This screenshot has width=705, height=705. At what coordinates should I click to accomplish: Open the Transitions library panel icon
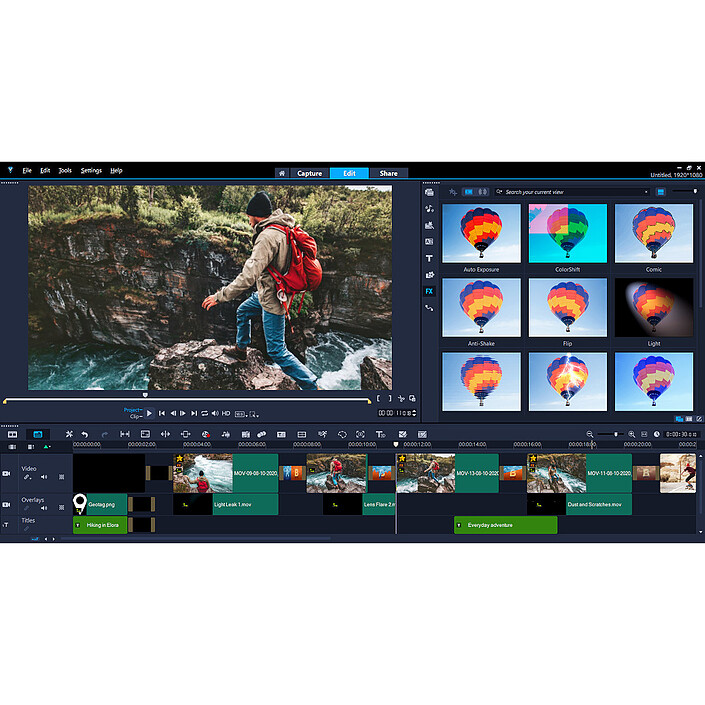point(429,242)
